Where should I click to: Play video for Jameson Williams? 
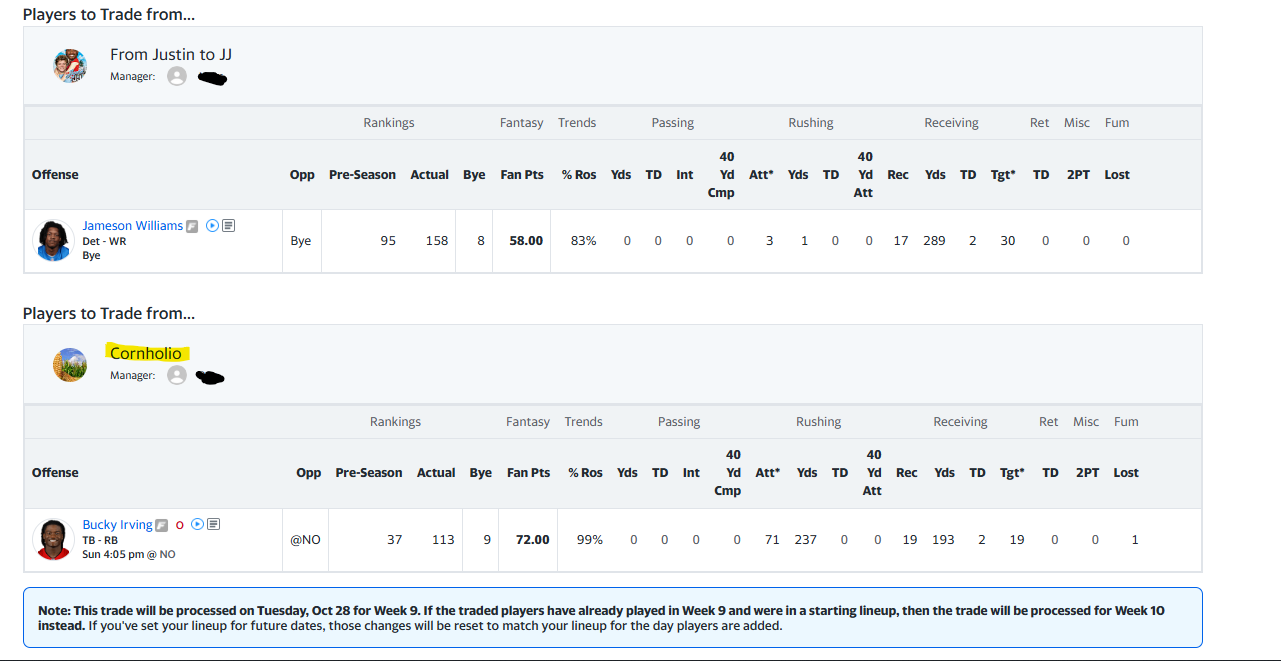[x=212, y=226]
